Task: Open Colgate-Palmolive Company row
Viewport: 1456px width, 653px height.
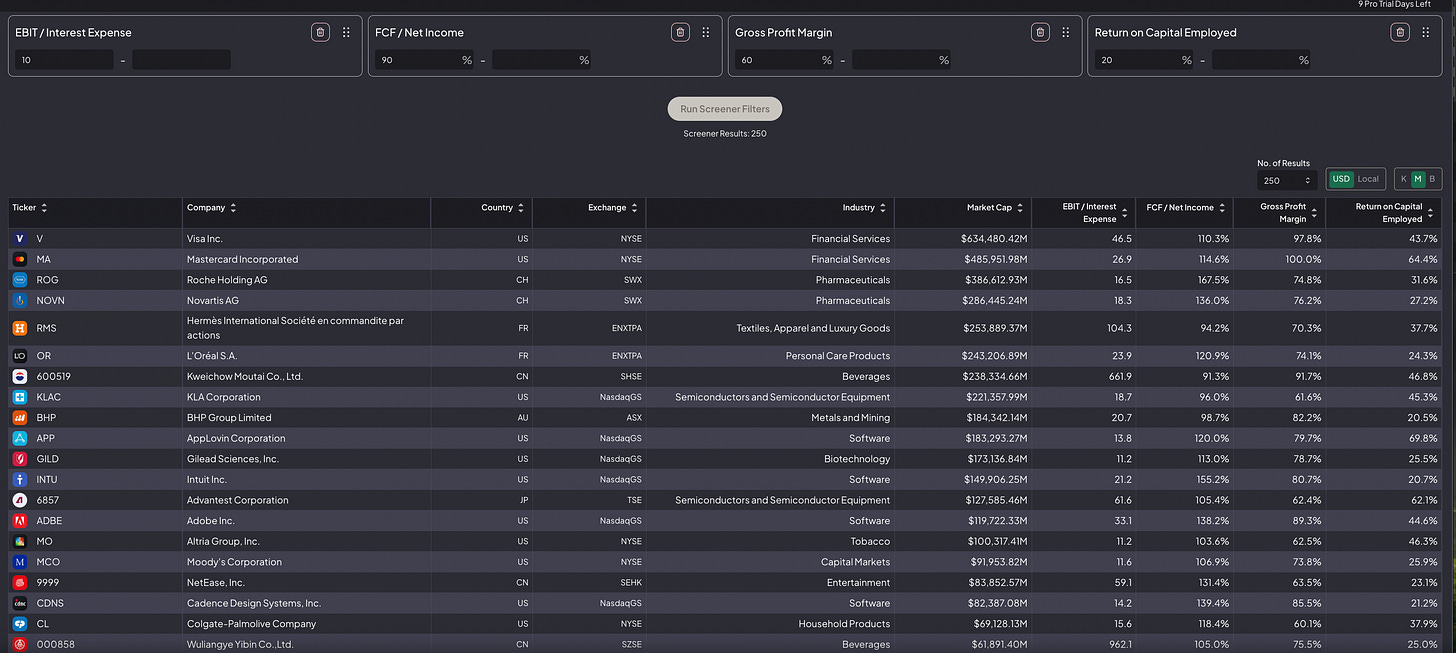Action: 727,624
